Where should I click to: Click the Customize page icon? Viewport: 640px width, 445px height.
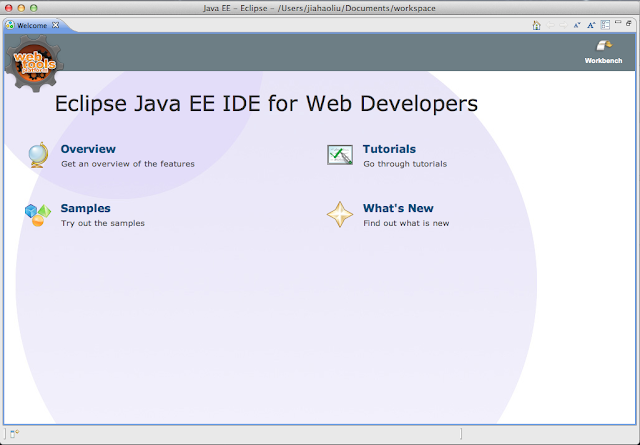pyautogui.click(x=605, y=25)
